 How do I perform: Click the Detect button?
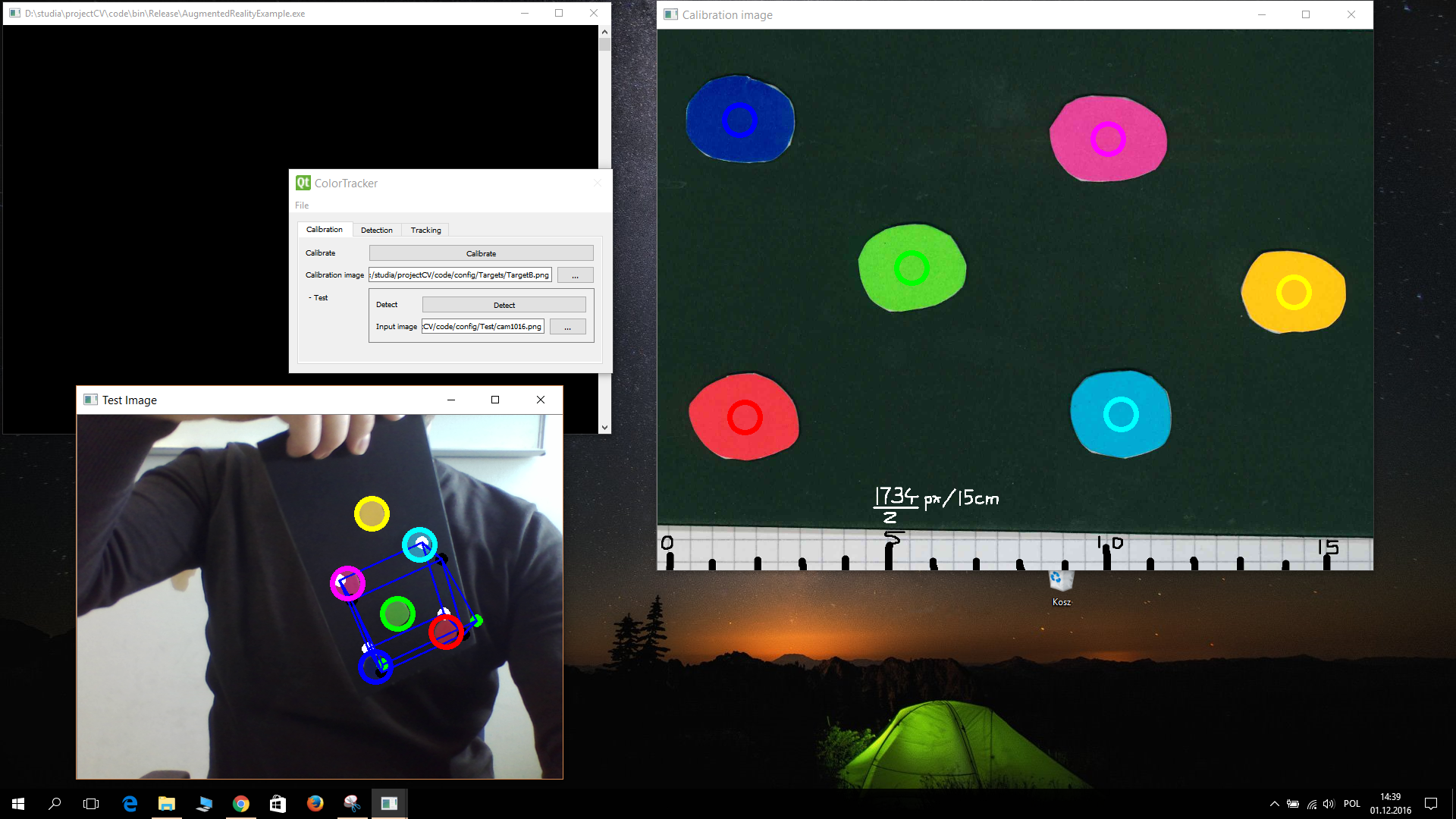tap(504, 305)
